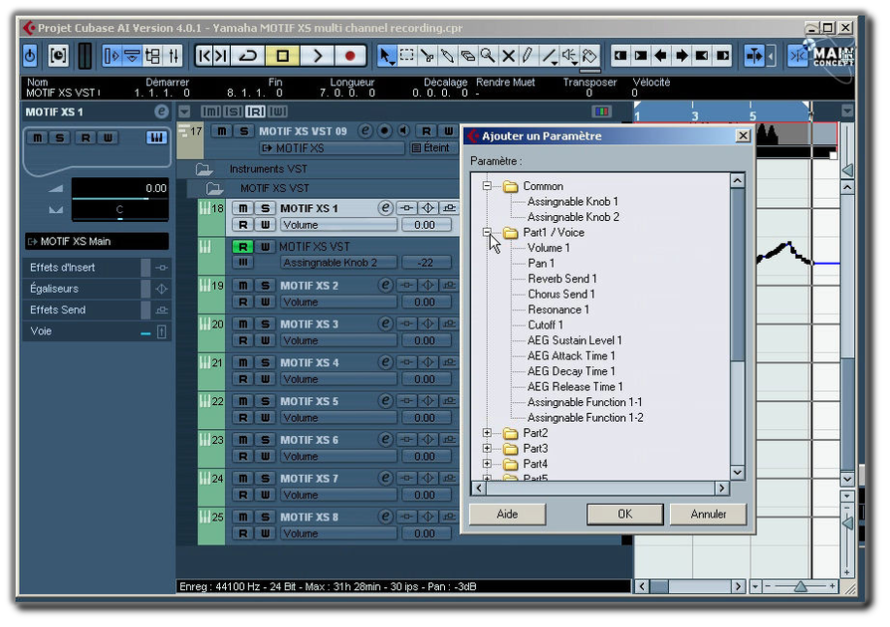Click the Record button in transport
This screenshot has height=627, width=890.
pyautogui.click(x=350, y=56)
